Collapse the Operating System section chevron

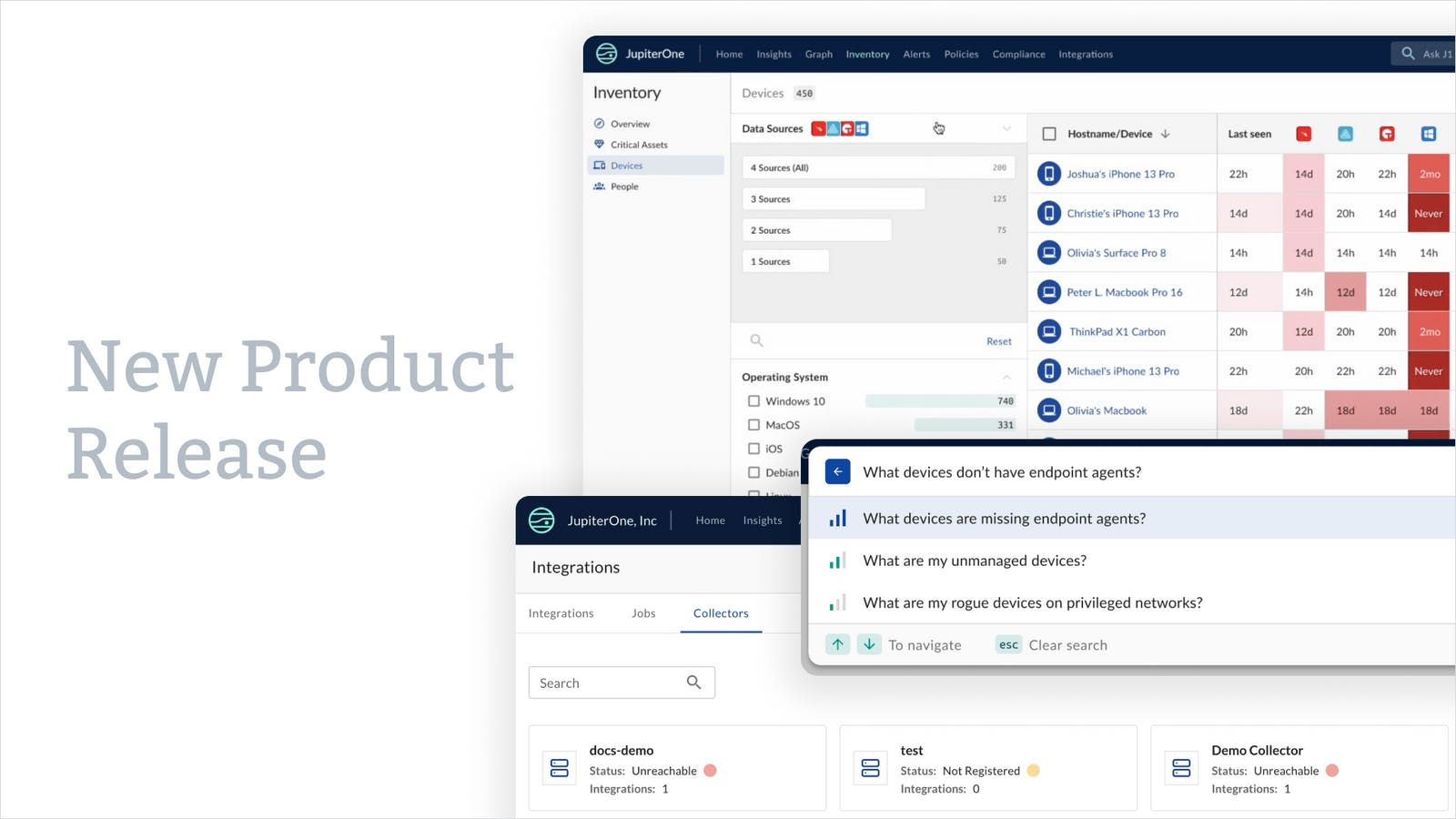(x=1006, y=377)
